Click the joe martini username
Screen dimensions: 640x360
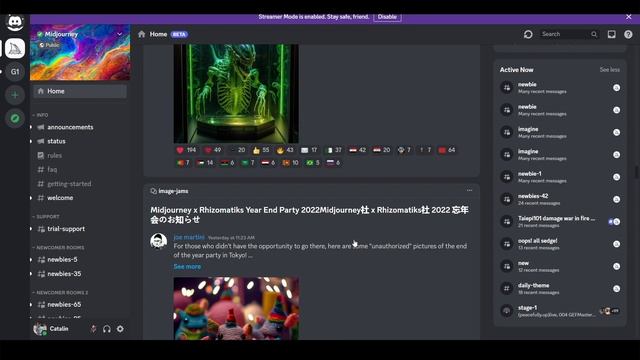(189, 237)
